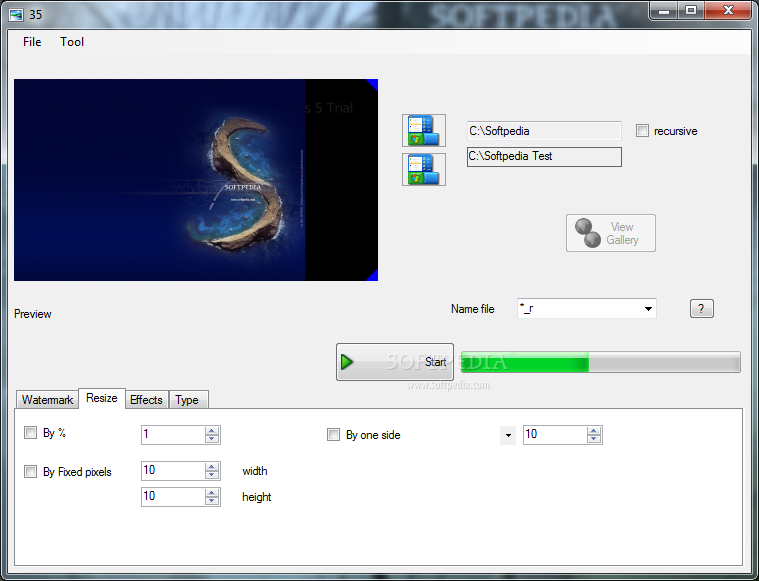Screen dimensions: 759x581
Task: Click the destination folder browse icon beside C:\Softpedia Test
Action: [x=424, y=169]
